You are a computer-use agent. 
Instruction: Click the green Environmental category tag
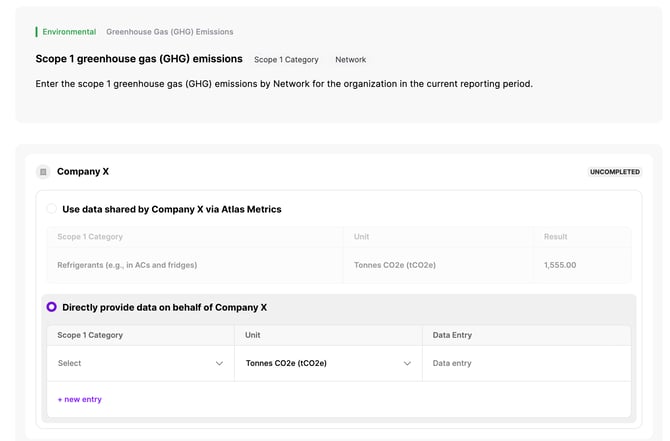tap(68, 32)
